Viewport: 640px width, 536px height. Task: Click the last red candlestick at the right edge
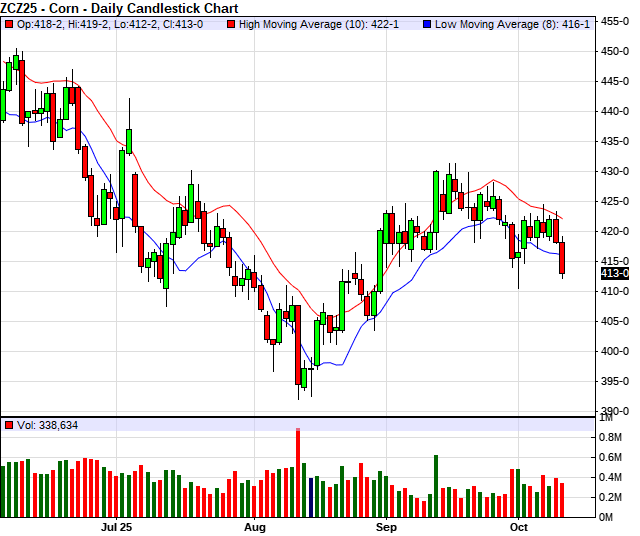(x=562, y=258)
